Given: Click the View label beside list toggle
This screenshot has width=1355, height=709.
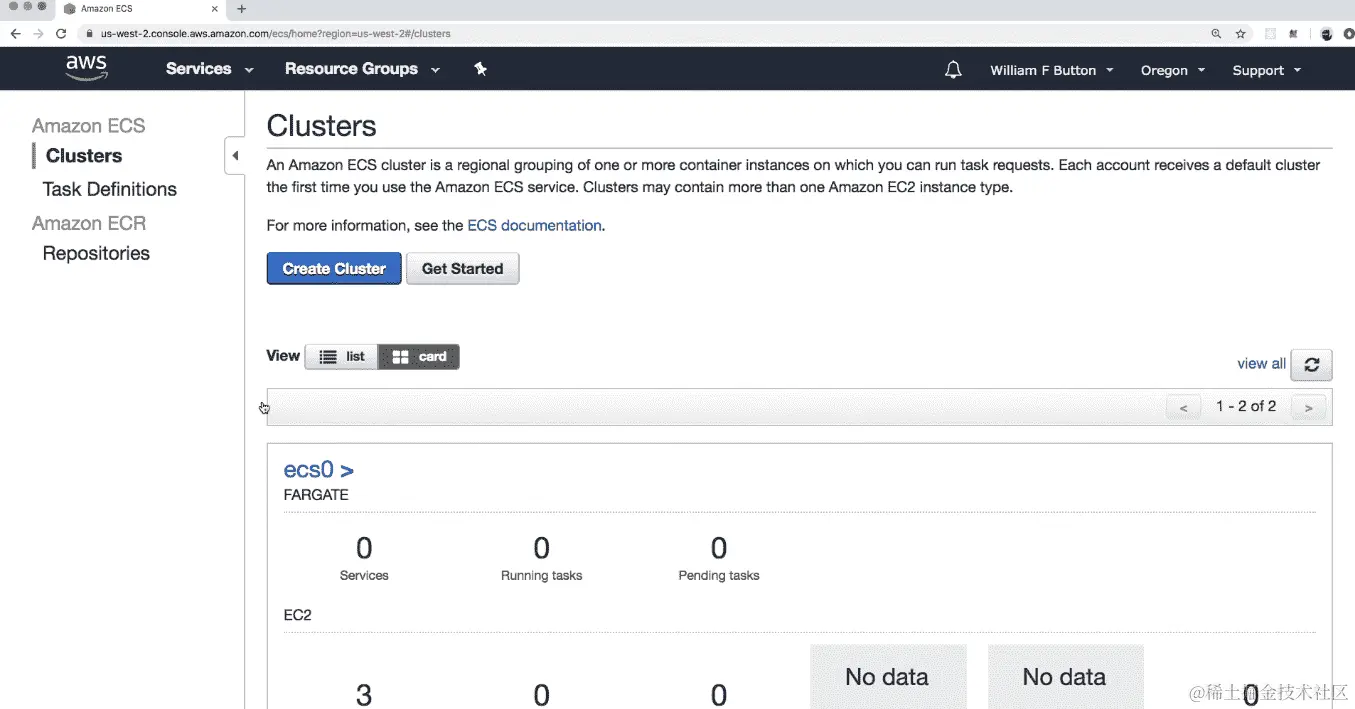Looking at the screenshot, I should click(283, 356).
